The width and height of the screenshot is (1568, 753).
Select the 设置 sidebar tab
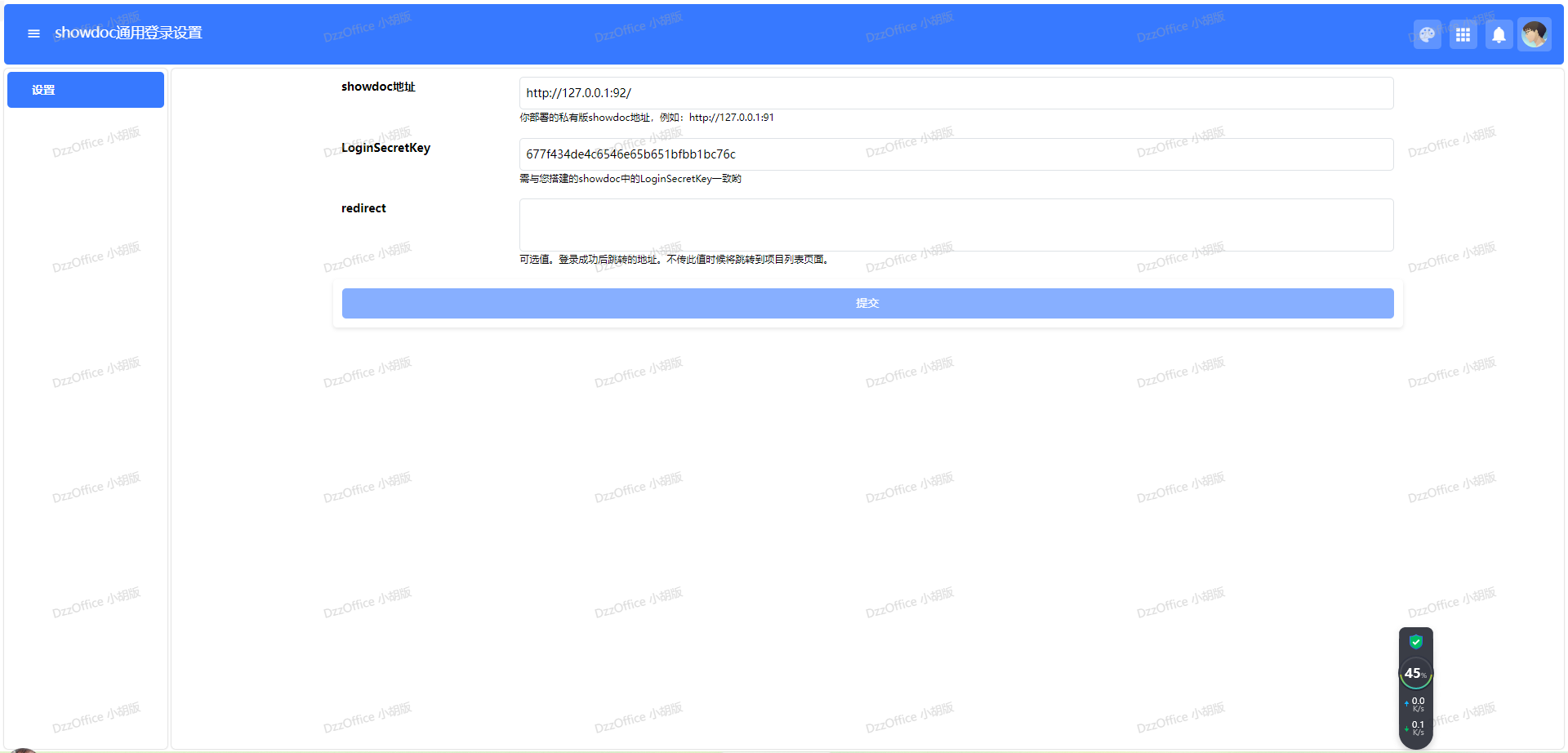86,90
